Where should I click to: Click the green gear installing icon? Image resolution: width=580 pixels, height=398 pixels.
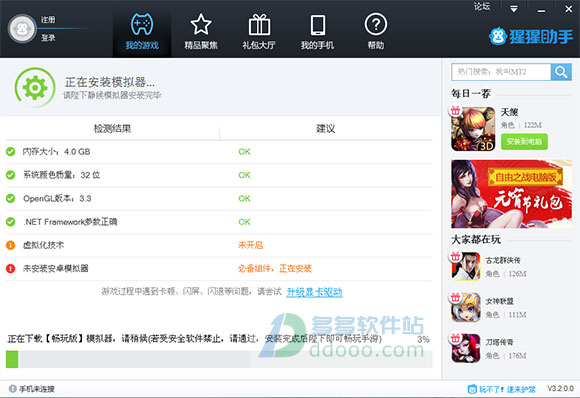pyautogui.click(x=35, y=88)
